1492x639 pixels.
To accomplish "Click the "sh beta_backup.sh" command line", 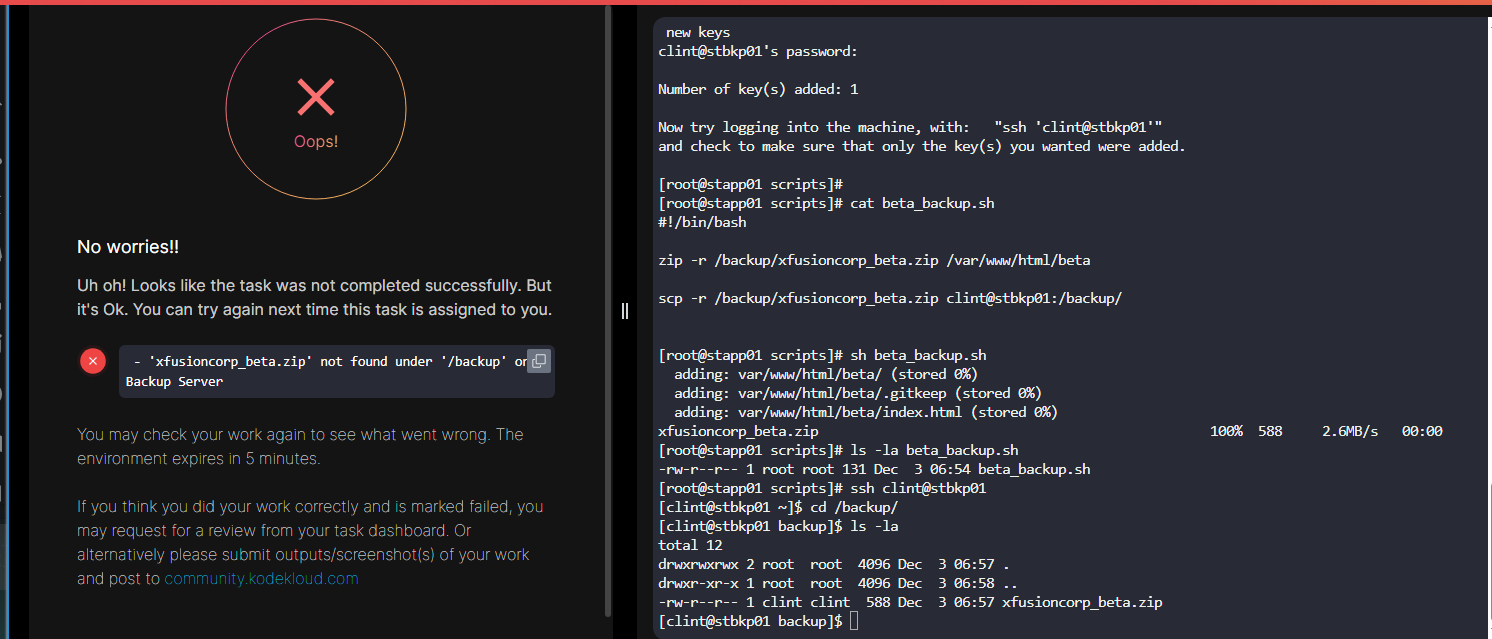I will 918,355.
